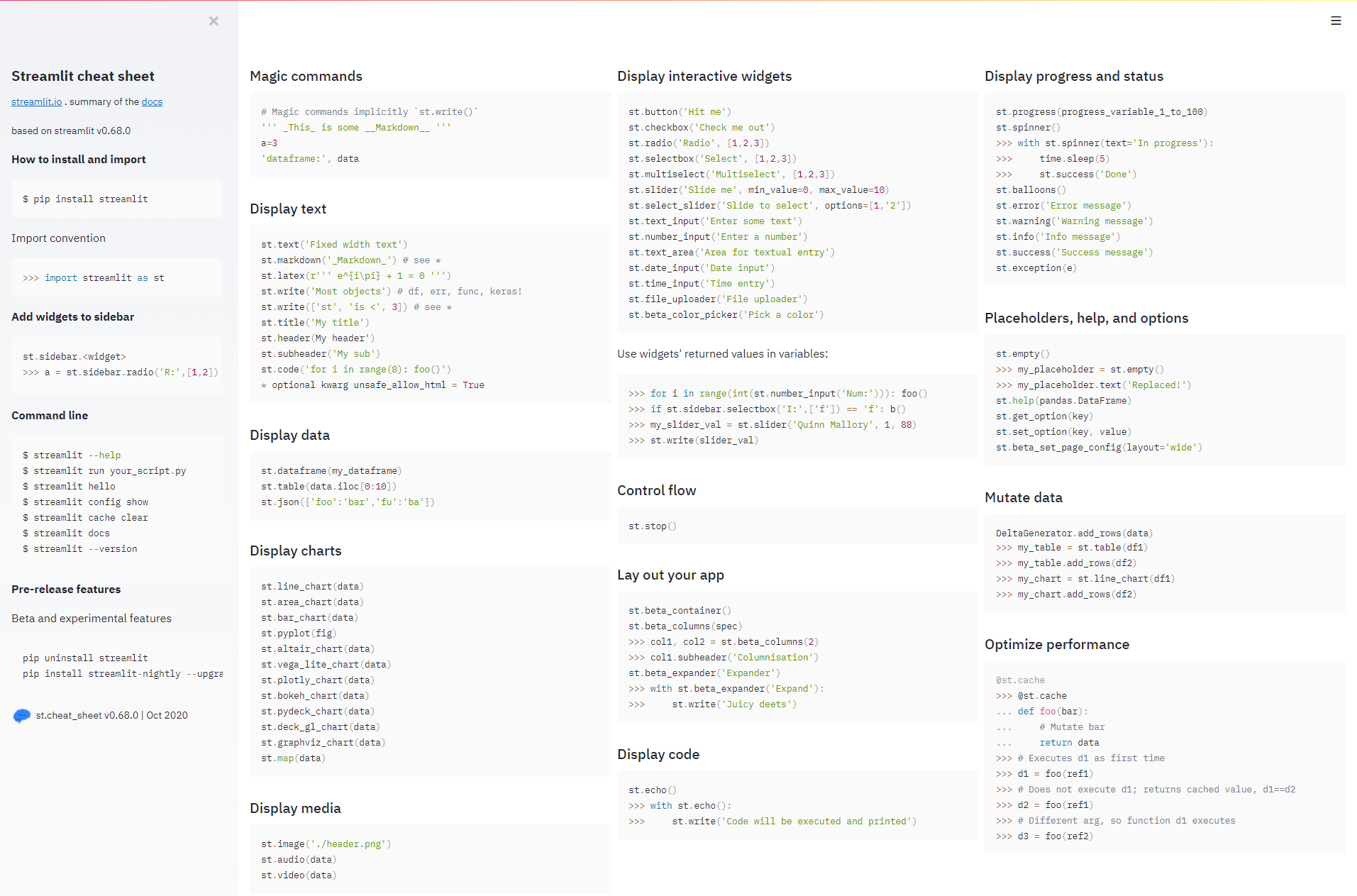Open the hamburger main menu
Screen dimensions: 1357x896
(x=1336, y=21)
